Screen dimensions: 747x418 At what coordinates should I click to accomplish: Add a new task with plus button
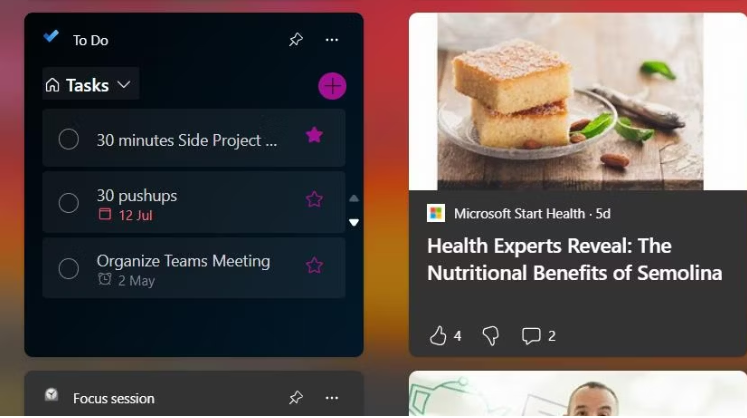point(332,86)
